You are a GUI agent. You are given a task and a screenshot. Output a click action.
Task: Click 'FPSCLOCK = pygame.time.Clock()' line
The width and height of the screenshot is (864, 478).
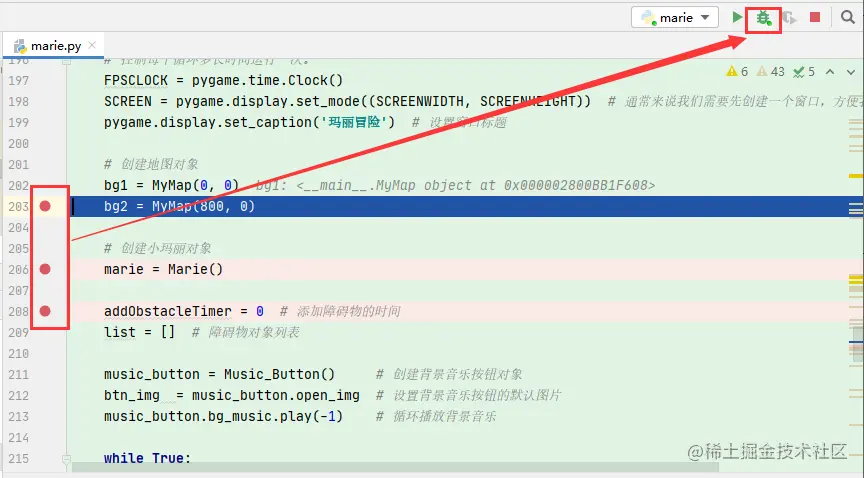[223, 80]
